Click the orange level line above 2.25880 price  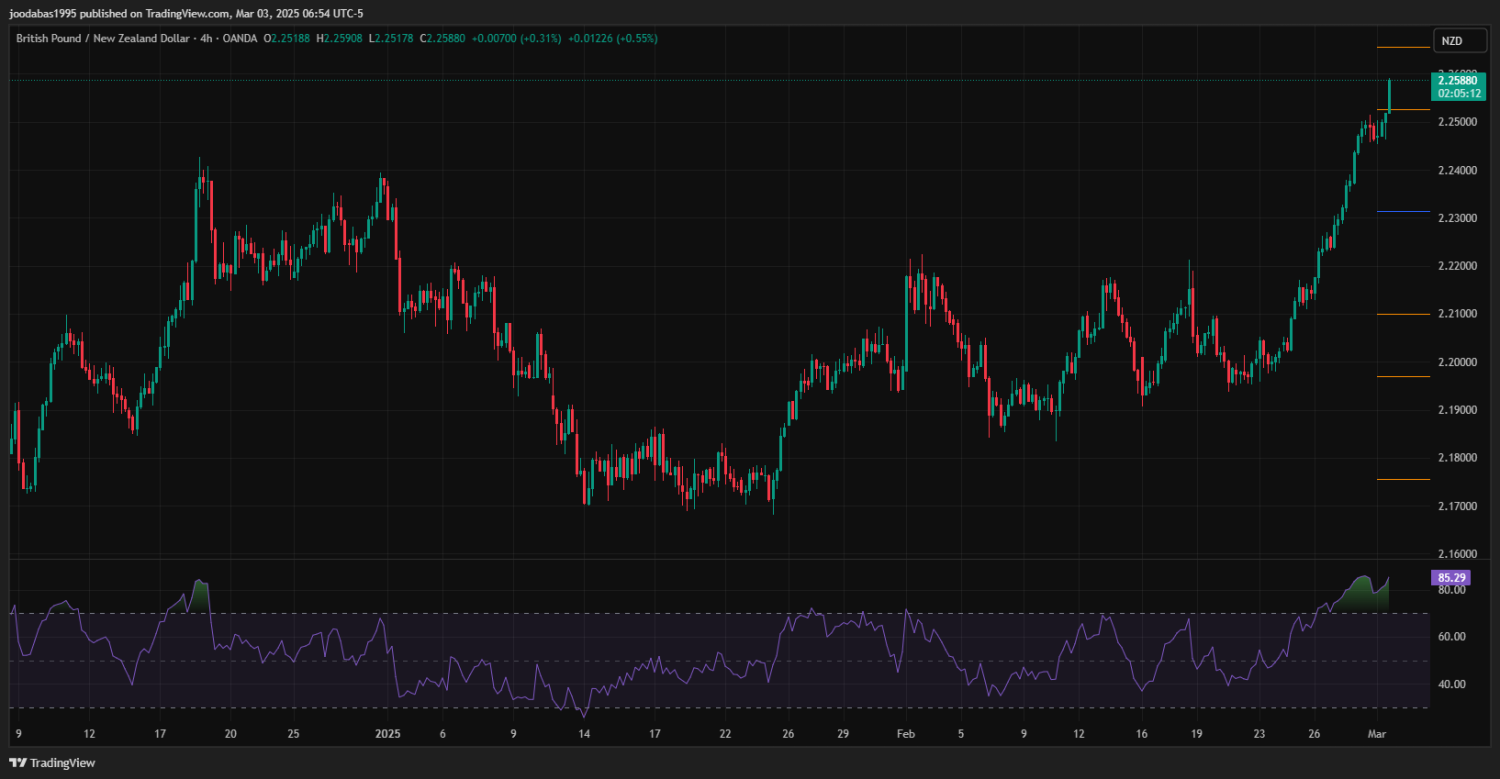(x=1403, y=47)
